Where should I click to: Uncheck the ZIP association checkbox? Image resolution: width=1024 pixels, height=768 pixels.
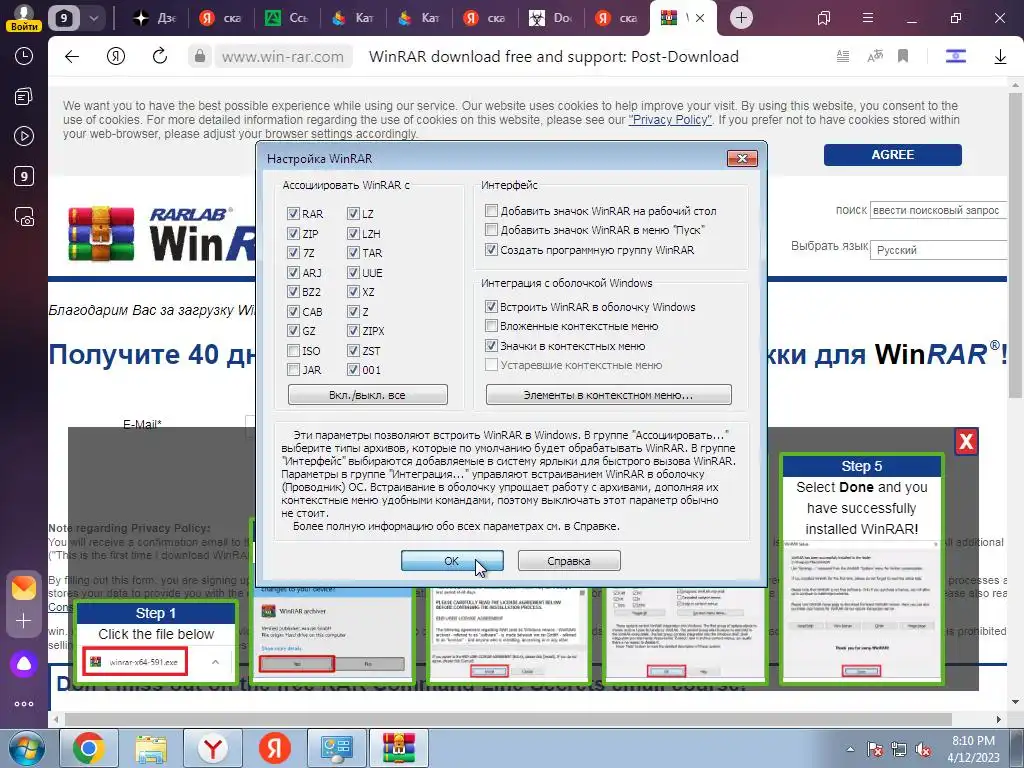(293, 233)
